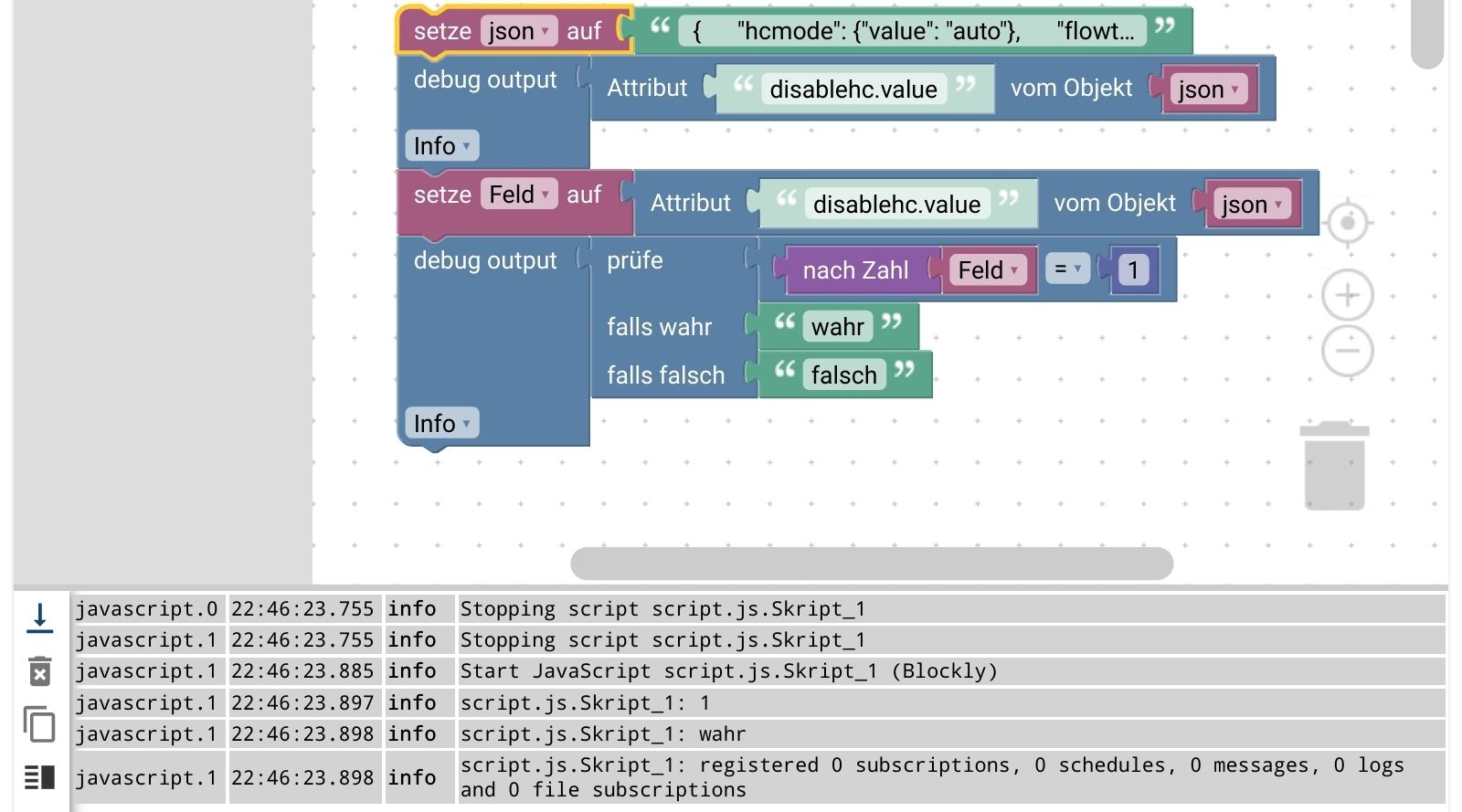
Task: Edit disablehc.value text in second Attribut block
Action: point(896,204)
